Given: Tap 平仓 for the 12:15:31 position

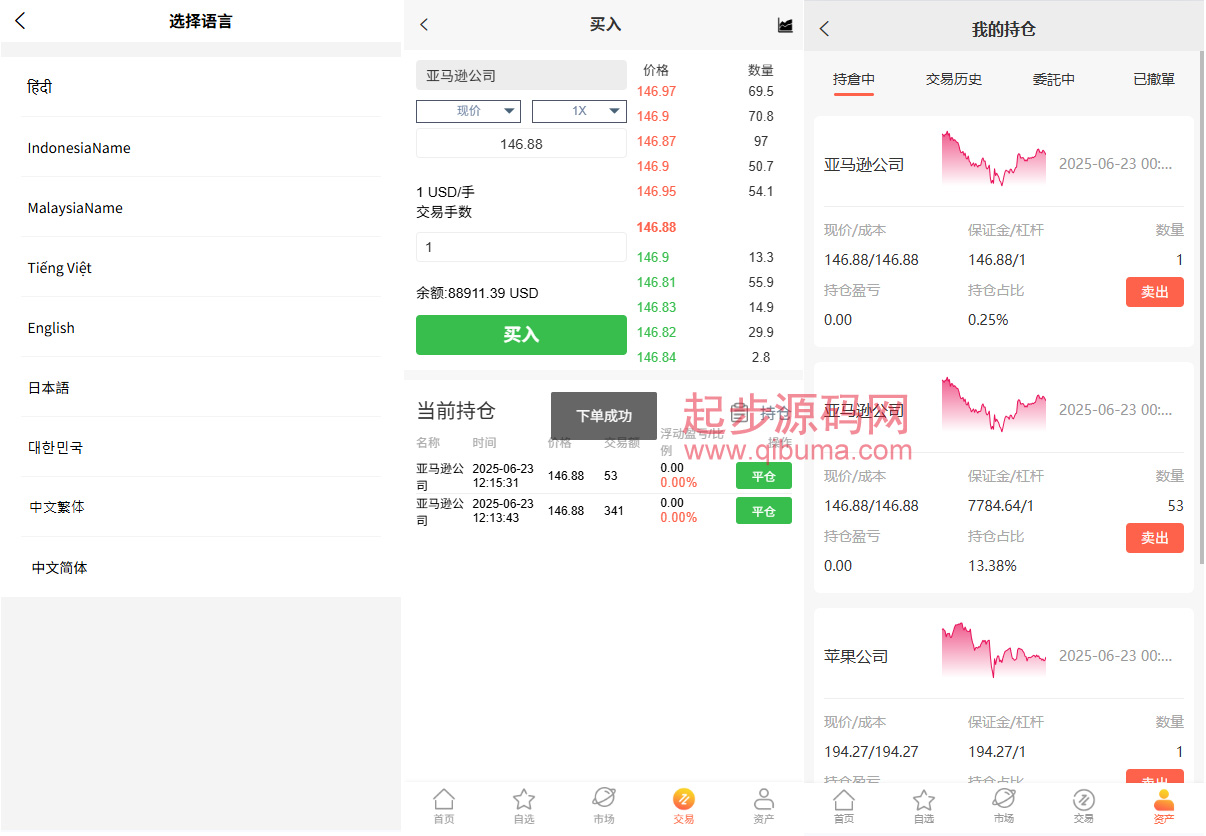Looking at the screenshot, I should (764, 476).
